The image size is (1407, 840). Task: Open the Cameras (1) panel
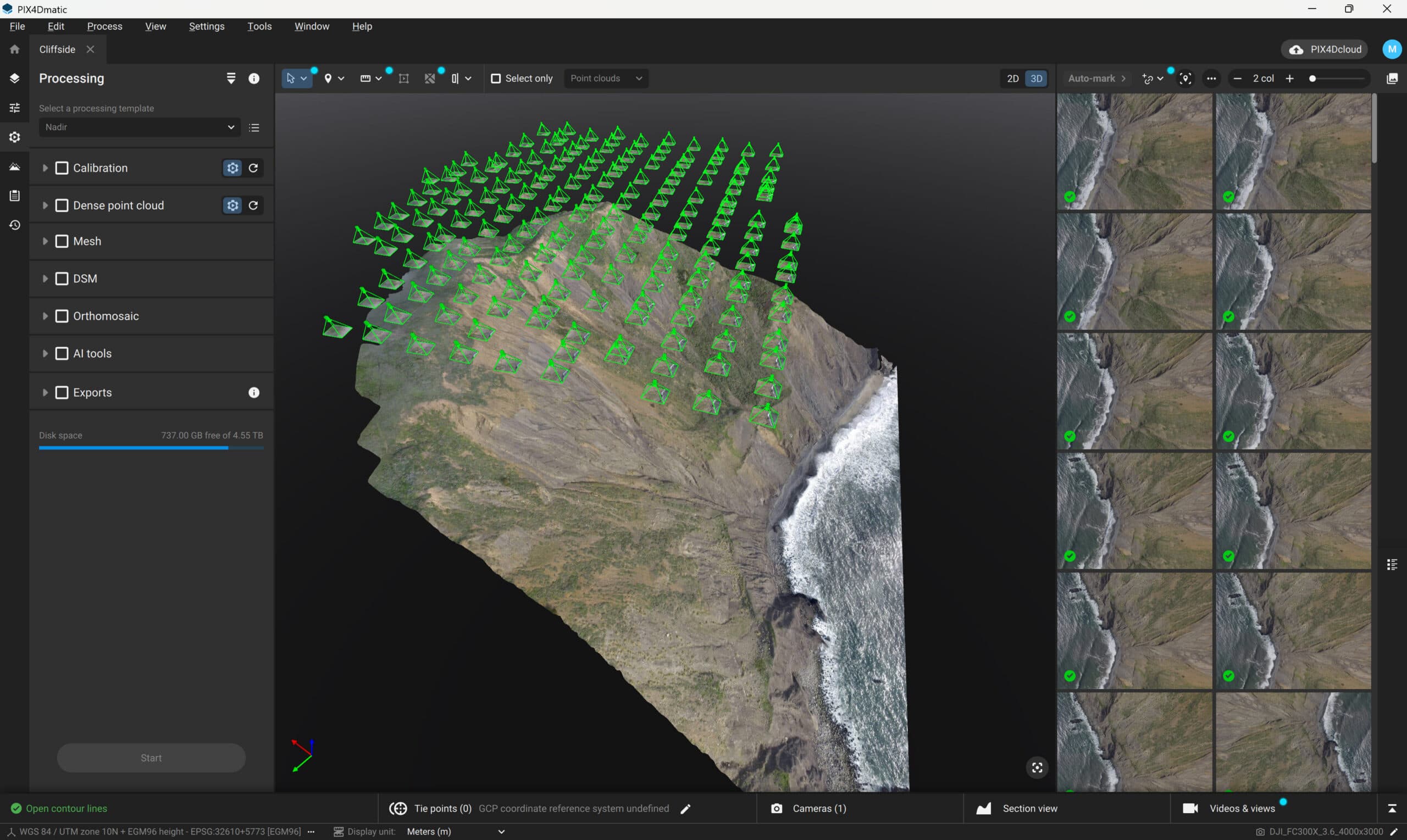(808, 809)
